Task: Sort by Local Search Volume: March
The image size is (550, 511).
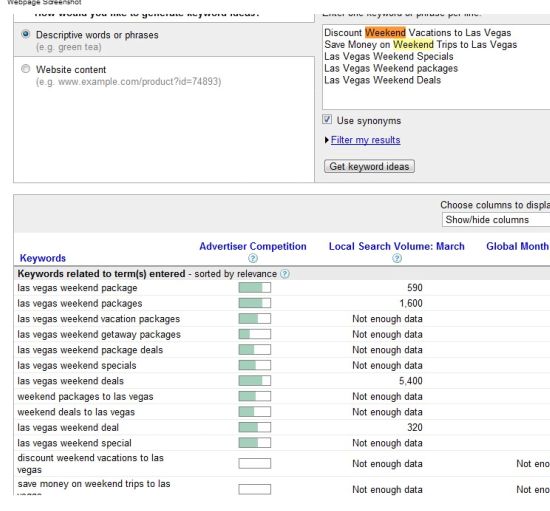Action: pyautogui.click(x=396, y=246)
